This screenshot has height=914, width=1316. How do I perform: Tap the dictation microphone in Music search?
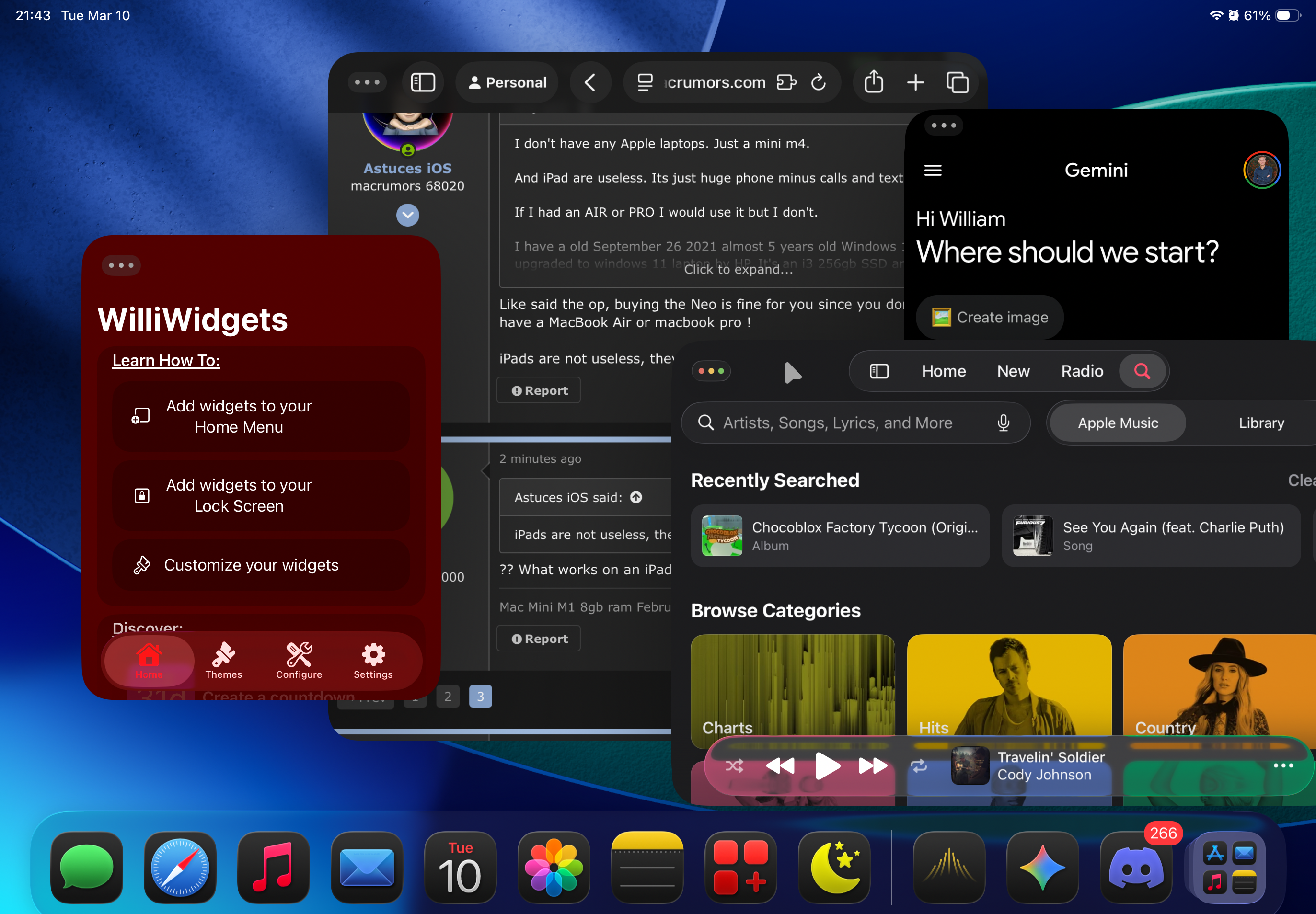[x=1003, y=423]
